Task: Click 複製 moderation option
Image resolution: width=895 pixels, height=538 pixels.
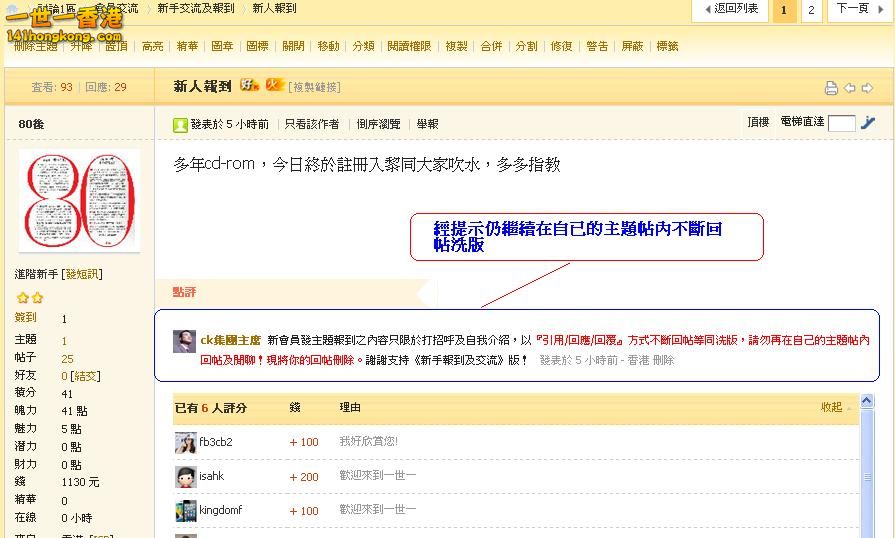Action: [x=456, y=46]
